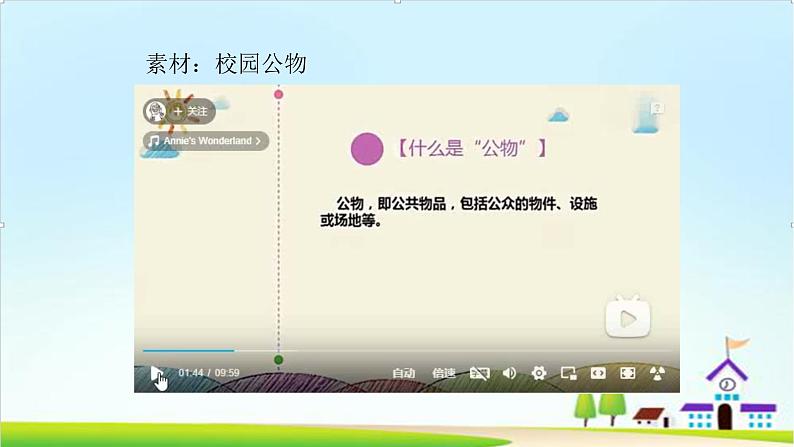Viewport: 794px width, 447px height.
Task: Toggle web page widescreen mode
Action: point(598,373)
